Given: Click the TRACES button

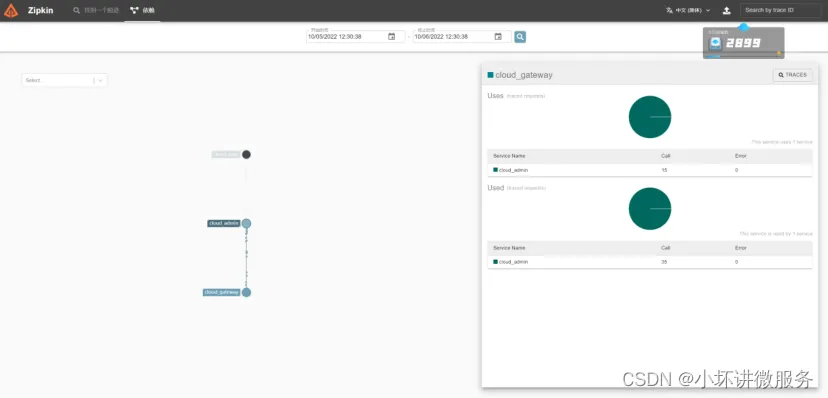Looking at the screenshot, I should click(793, 75).
